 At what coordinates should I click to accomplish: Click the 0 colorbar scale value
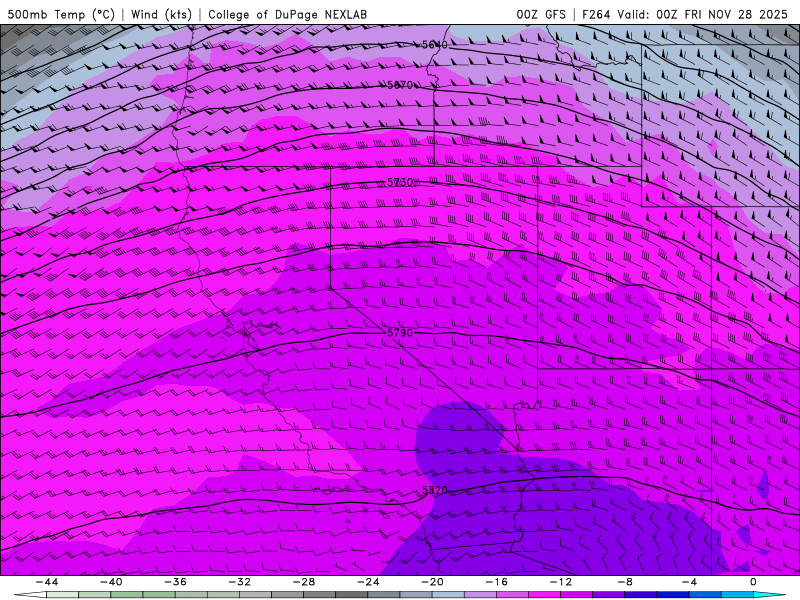[754, 582]
